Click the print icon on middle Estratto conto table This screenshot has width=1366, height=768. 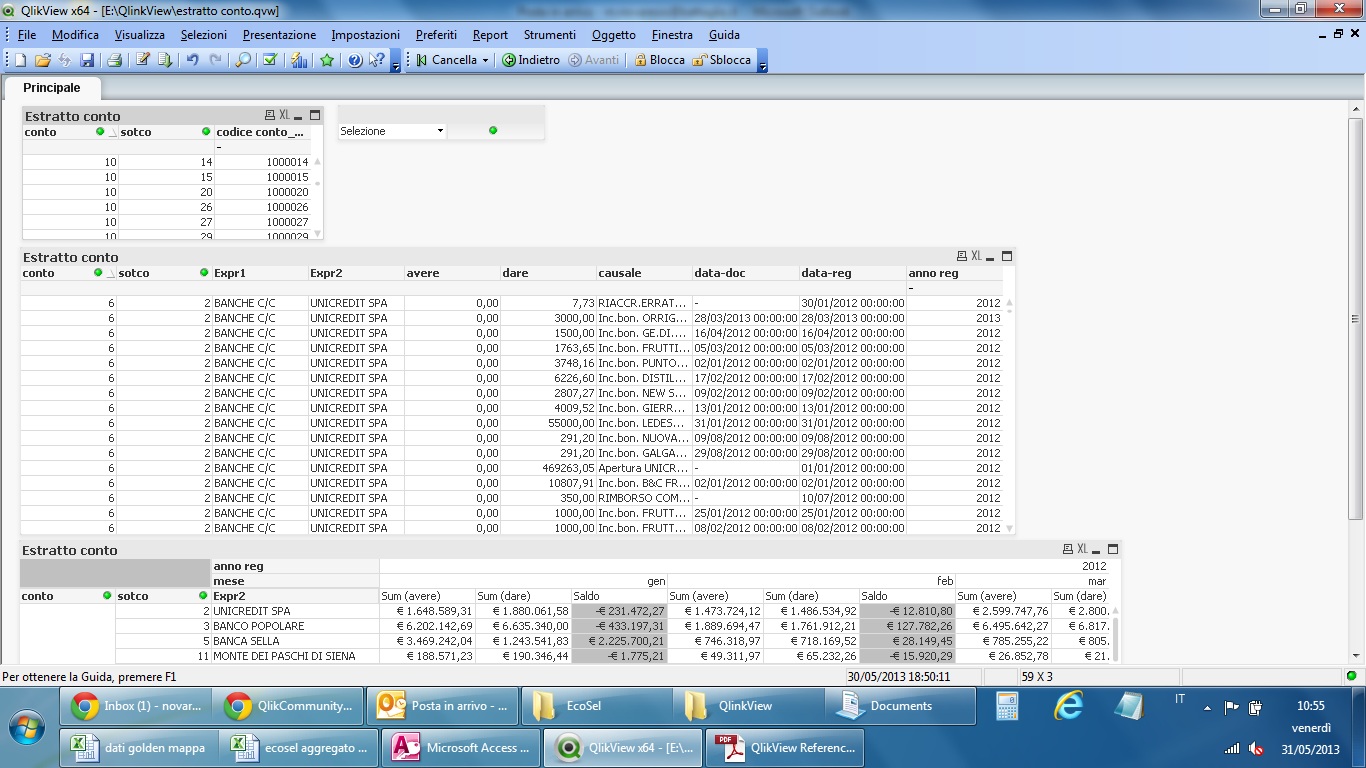962,256
